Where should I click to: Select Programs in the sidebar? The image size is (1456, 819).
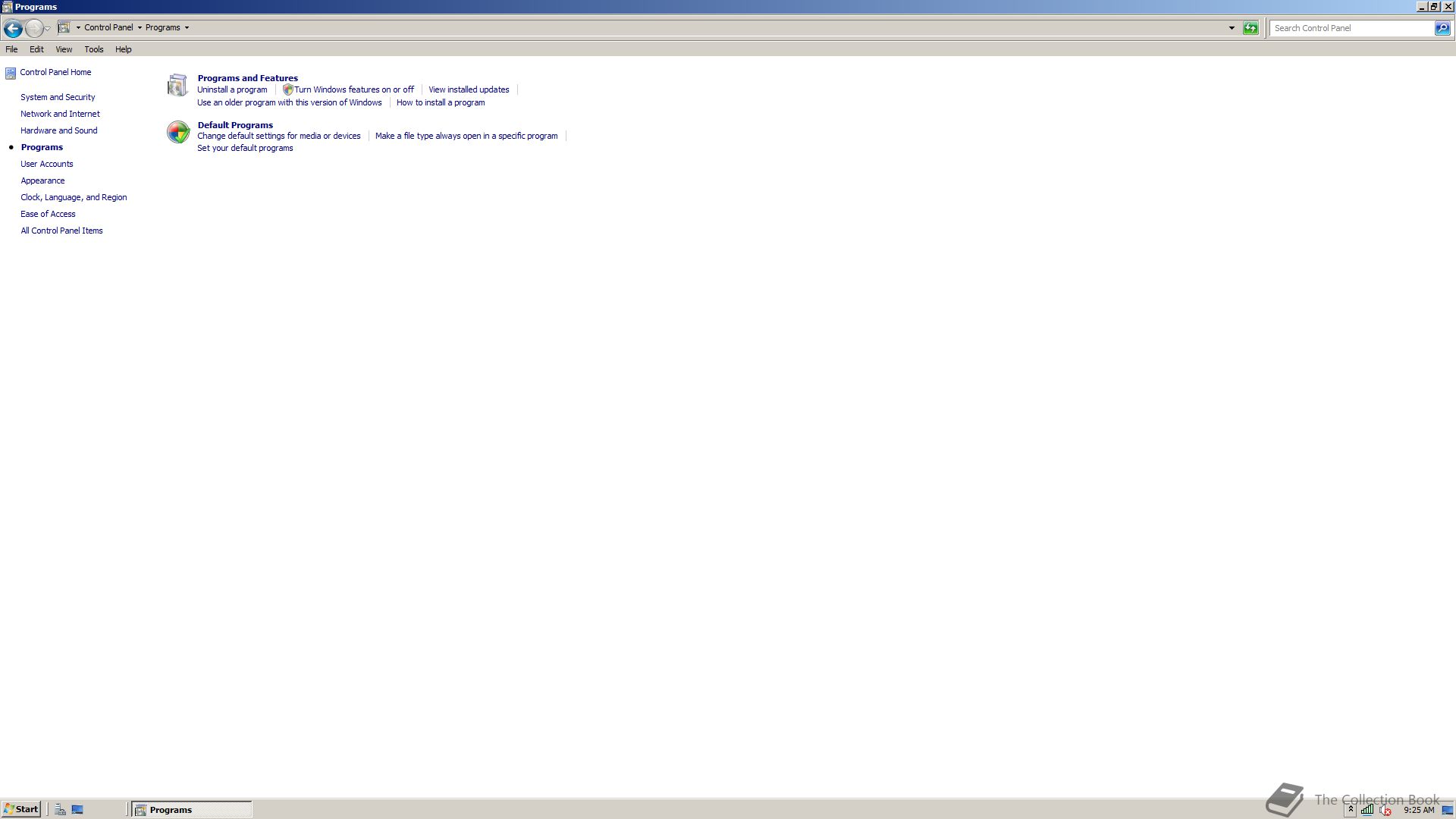(x=42, y=147)
